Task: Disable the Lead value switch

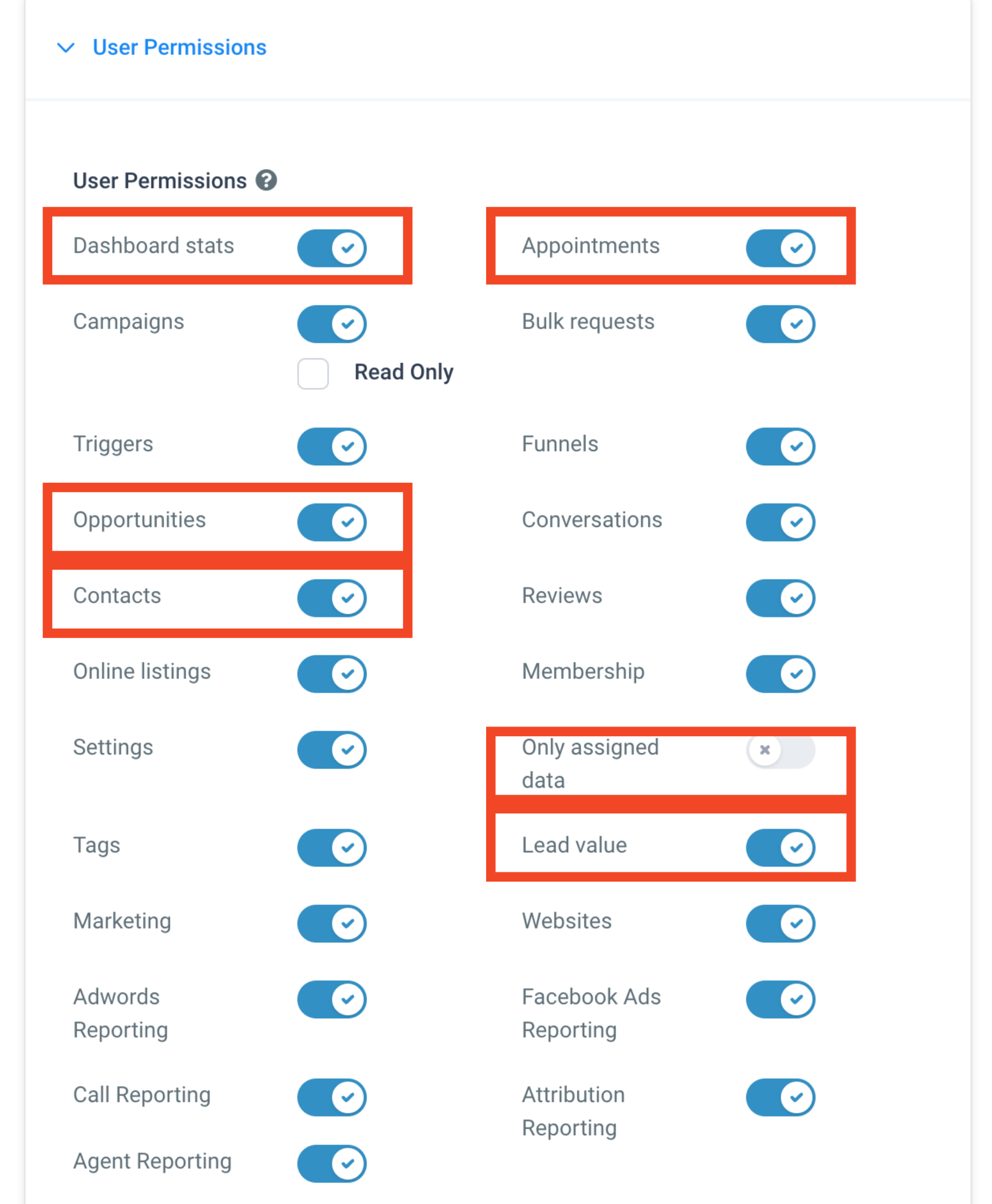Action: [x=780, y=847]
